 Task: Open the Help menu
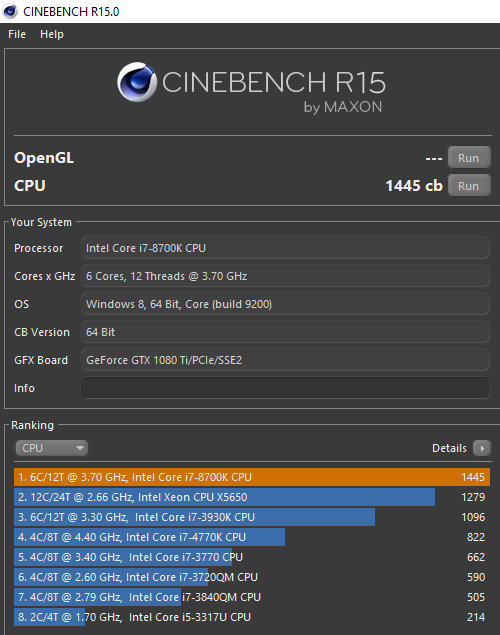click(x=52, y=34)
